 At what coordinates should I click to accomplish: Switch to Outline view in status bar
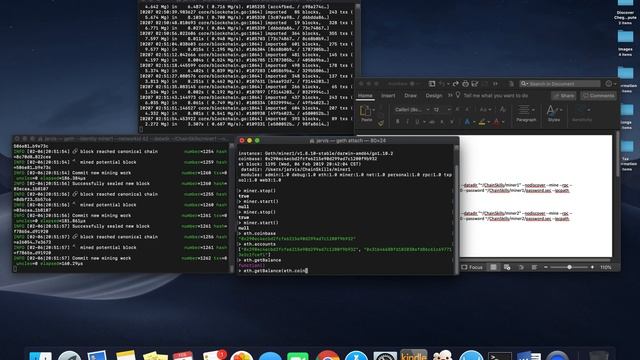coord(521,267)
